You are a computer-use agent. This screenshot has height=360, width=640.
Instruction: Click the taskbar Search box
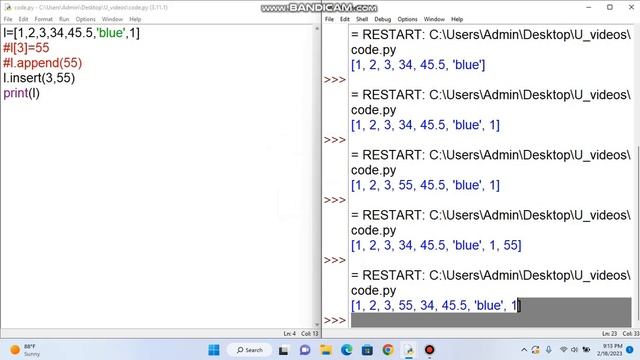(x=250, y=350)
